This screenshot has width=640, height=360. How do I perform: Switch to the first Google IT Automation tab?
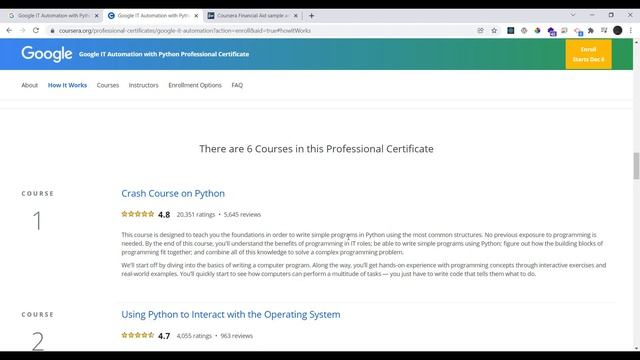click(53, 16)
